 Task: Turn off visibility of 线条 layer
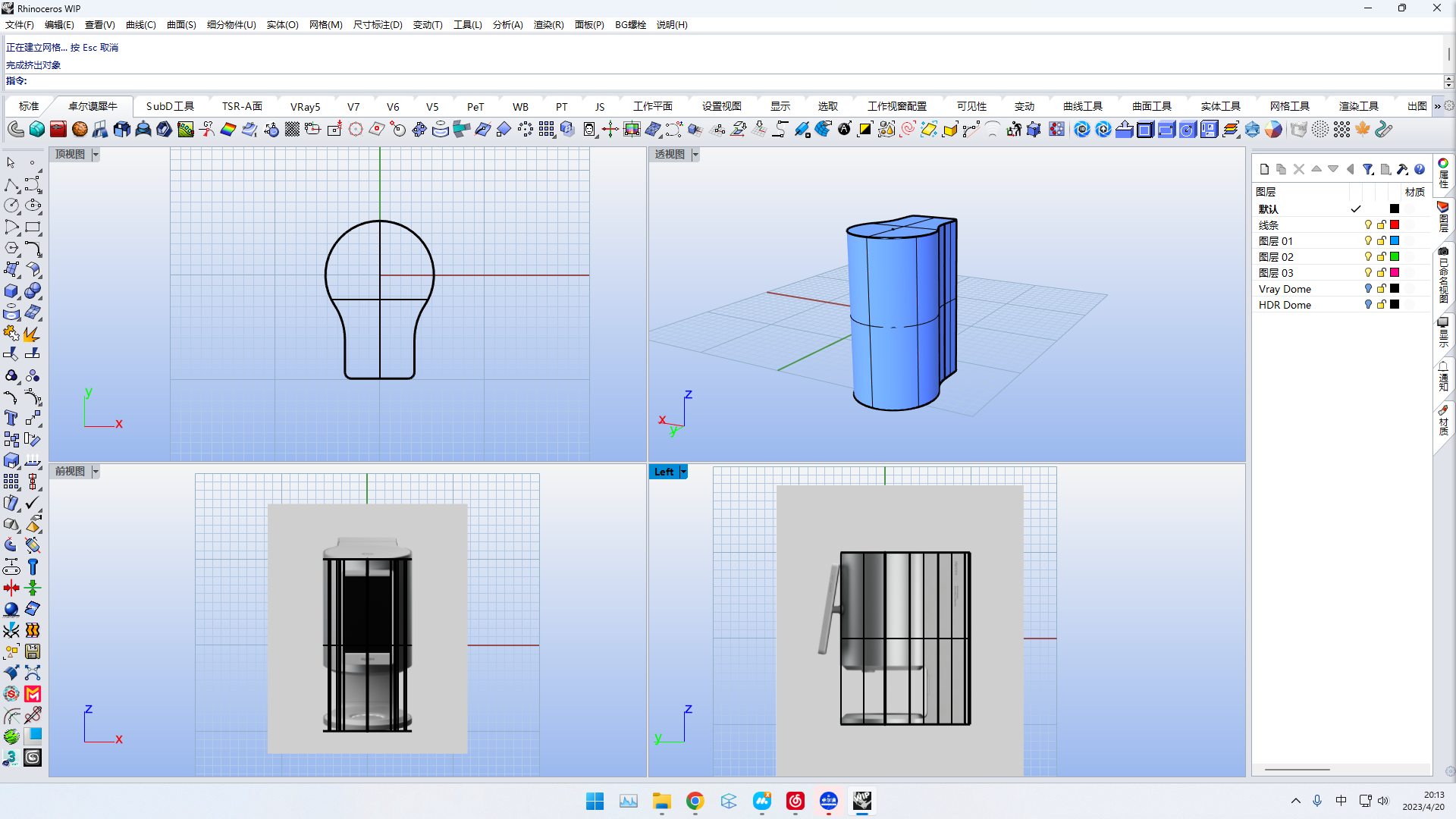[x=1368, y=225]
